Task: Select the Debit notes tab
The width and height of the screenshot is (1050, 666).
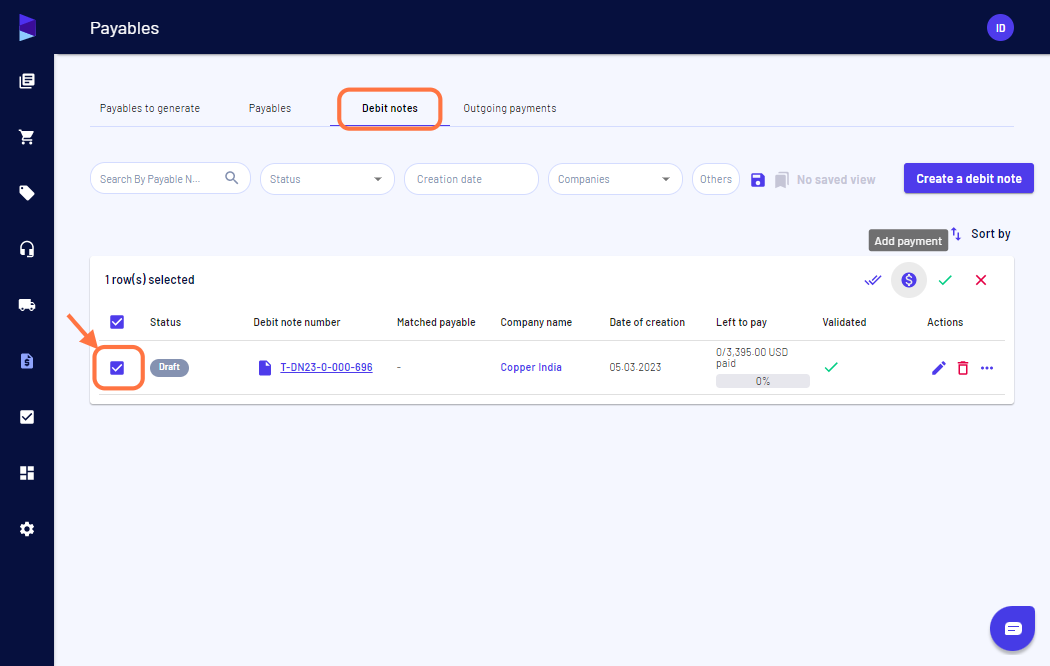Action: (x=390, y=108)
